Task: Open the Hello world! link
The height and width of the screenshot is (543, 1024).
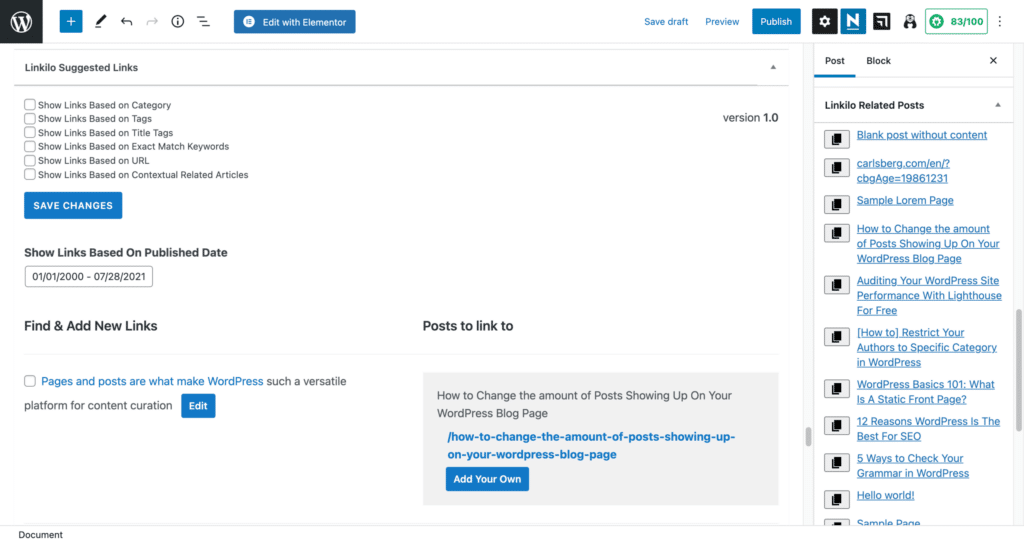Action: [885, 495]
